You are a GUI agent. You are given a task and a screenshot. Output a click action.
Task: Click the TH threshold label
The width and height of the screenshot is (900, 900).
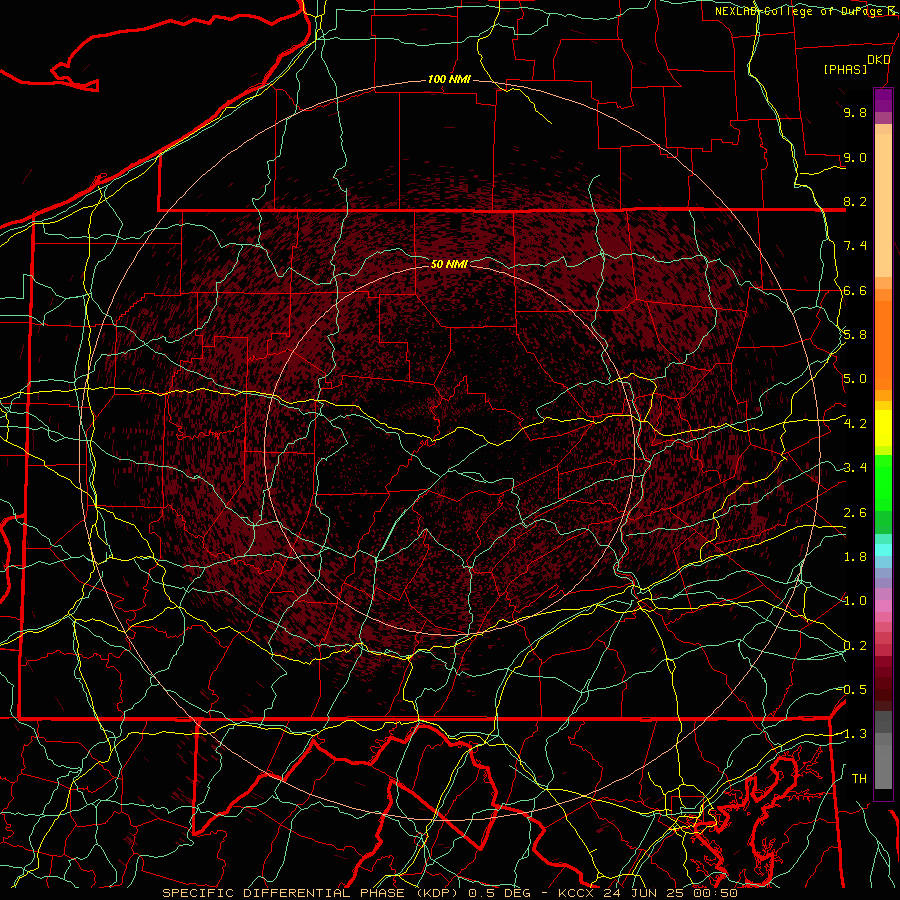pyautogui.click(x=859, y=779)
